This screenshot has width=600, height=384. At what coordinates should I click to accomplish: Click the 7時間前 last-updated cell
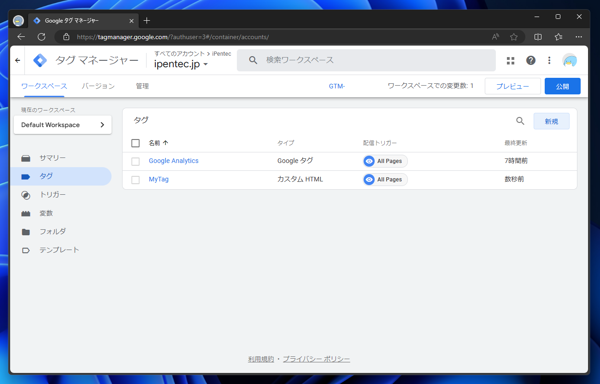pyautogui.click(x=516, y=161)
